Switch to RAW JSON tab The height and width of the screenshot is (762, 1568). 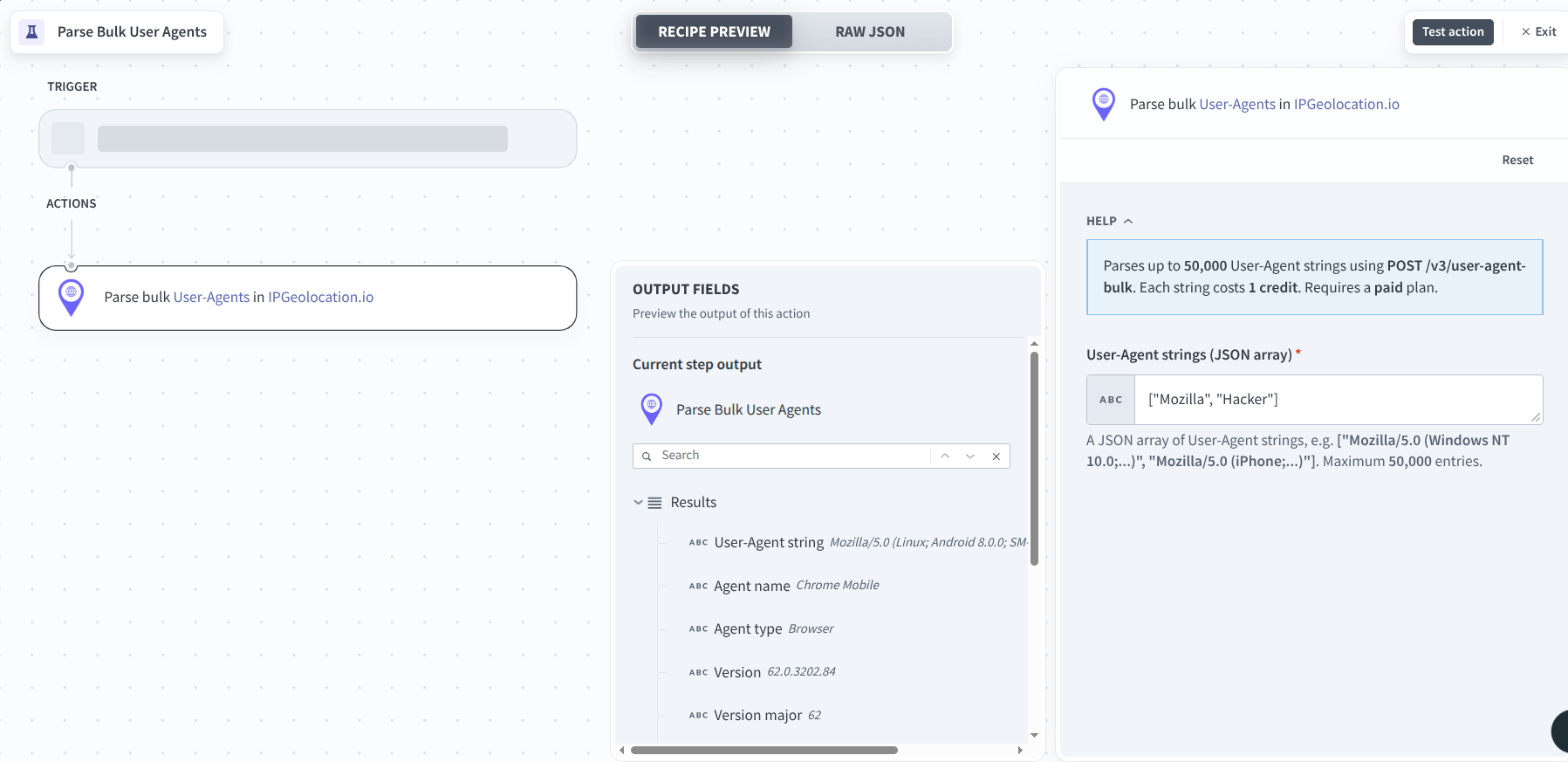point(870,32)
